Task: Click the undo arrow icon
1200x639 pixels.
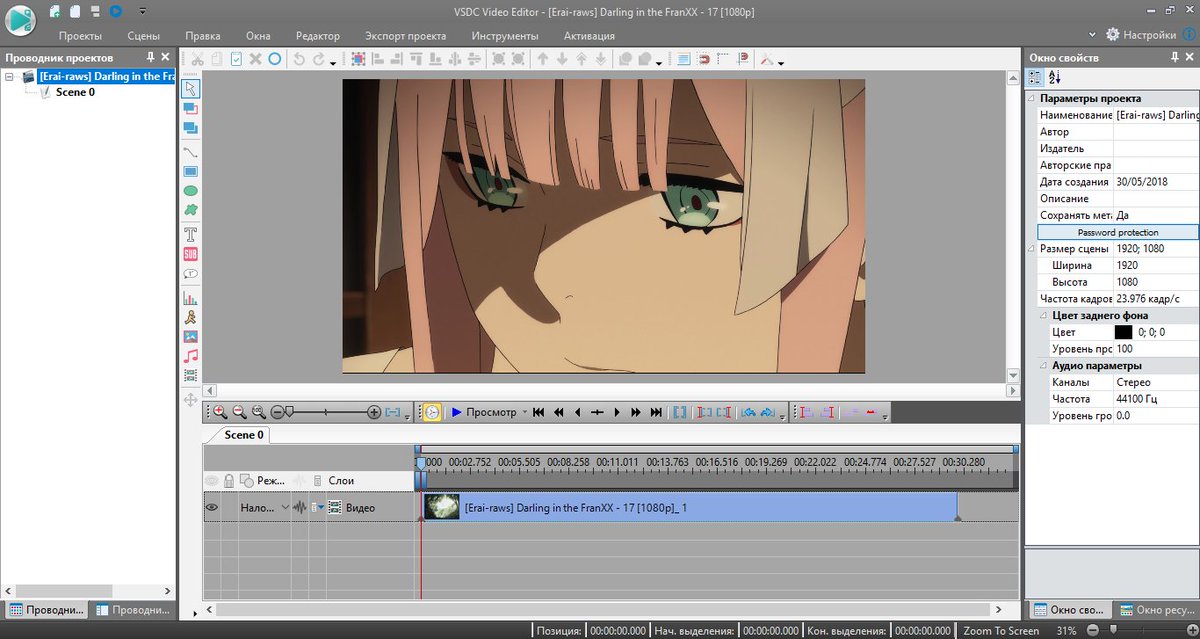Action: 298,59
